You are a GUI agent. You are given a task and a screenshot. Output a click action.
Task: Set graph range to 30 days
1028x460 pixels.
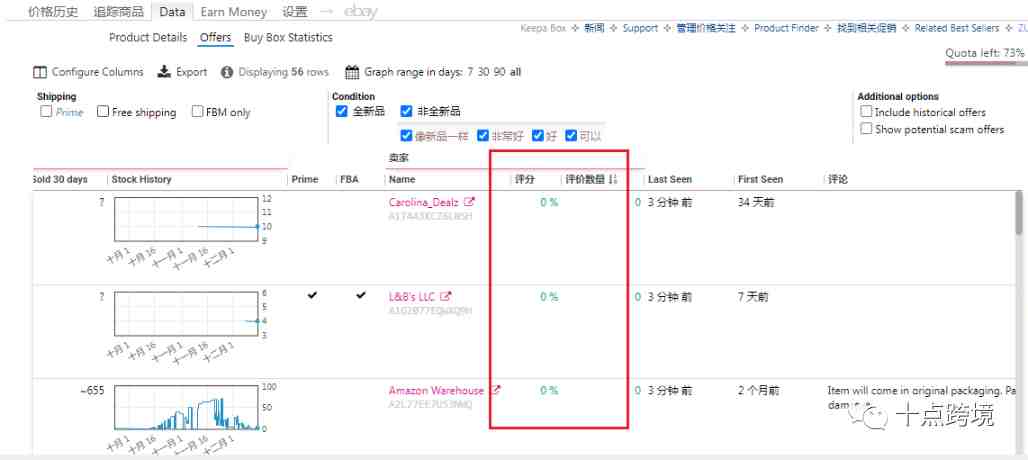coord(483,72)
